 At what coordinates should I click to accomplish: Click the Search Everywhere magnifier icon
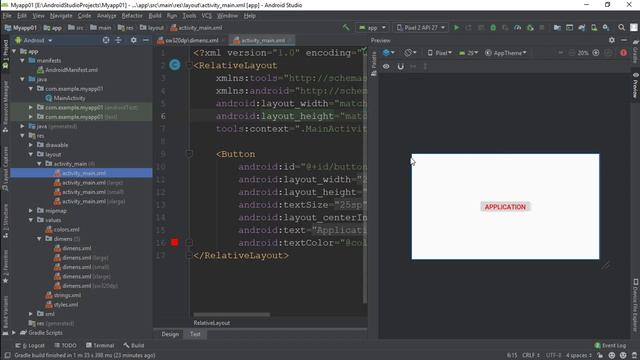coord(621,28)
